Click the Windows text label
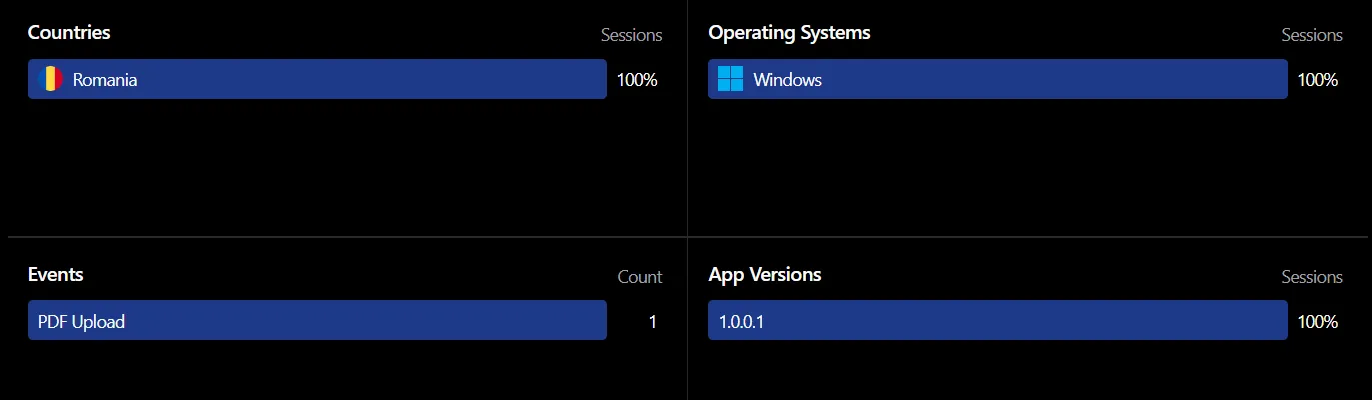The height and width of the screenshot is (400, 1372). (787, 80)
